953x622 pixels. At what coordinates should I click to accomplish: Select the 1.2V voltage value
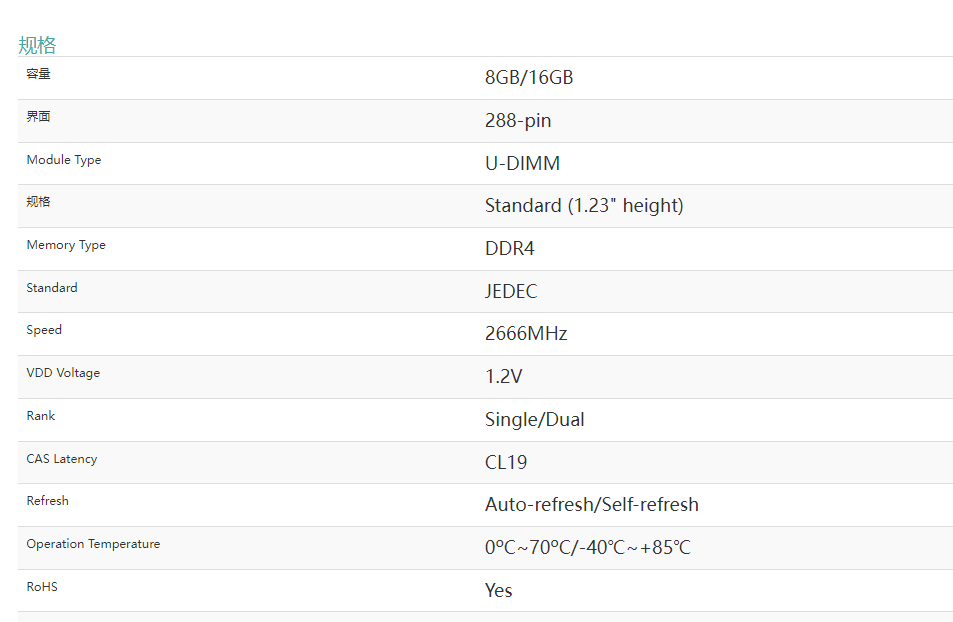click(503, 376)
